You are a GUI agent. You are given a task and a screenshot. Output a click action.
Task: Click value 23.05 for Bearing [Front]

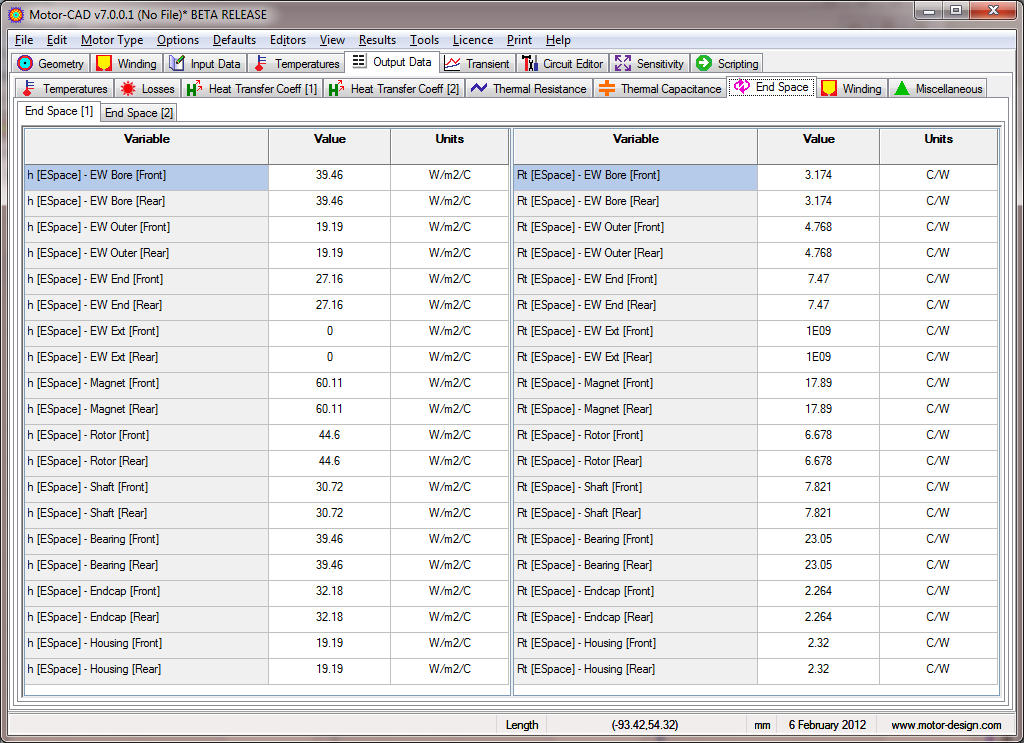pyautogui.click(x=818, y=539)
